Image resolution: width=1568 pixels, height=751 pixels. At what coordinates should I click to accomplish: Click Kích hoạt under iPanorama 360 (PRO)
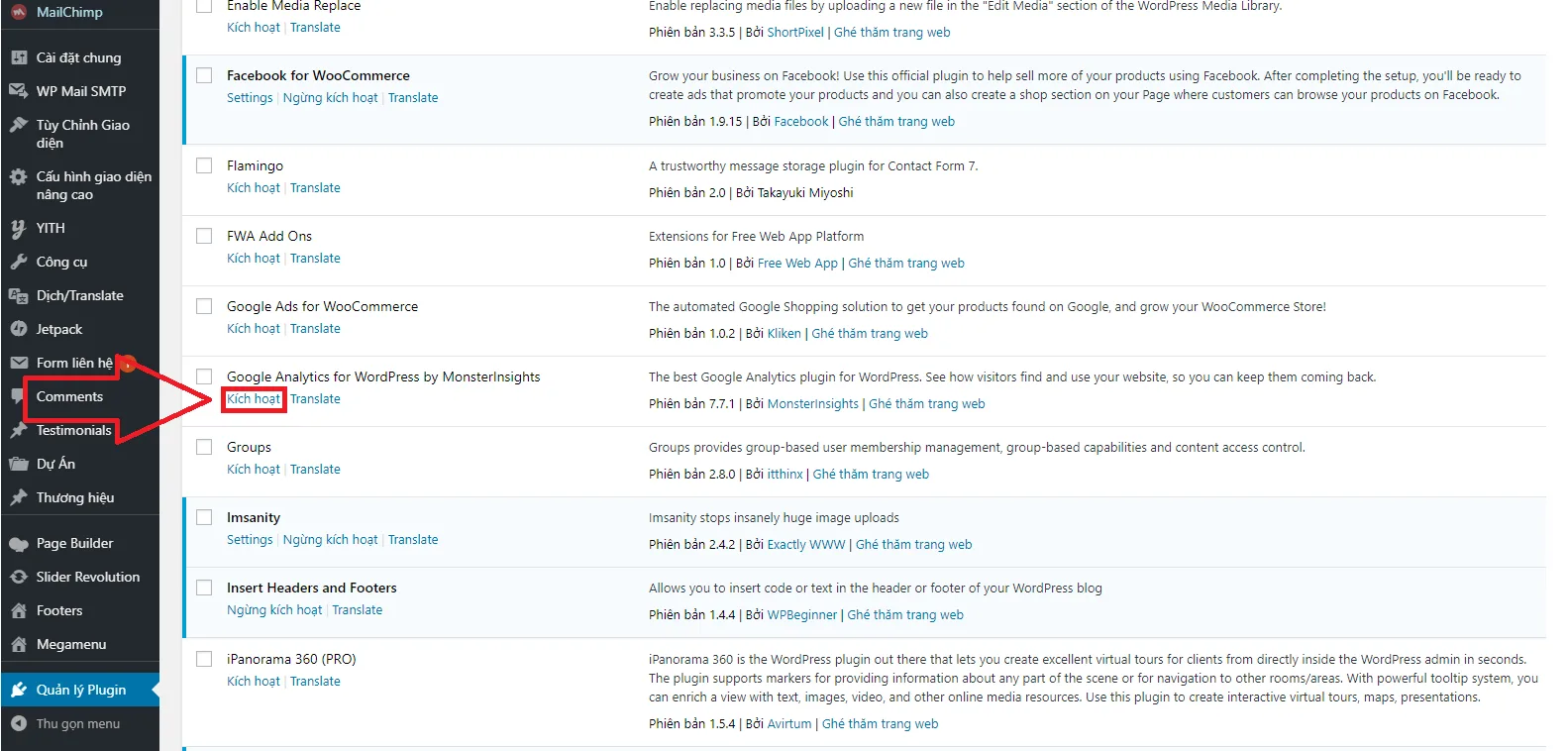(x=254, y=682)
